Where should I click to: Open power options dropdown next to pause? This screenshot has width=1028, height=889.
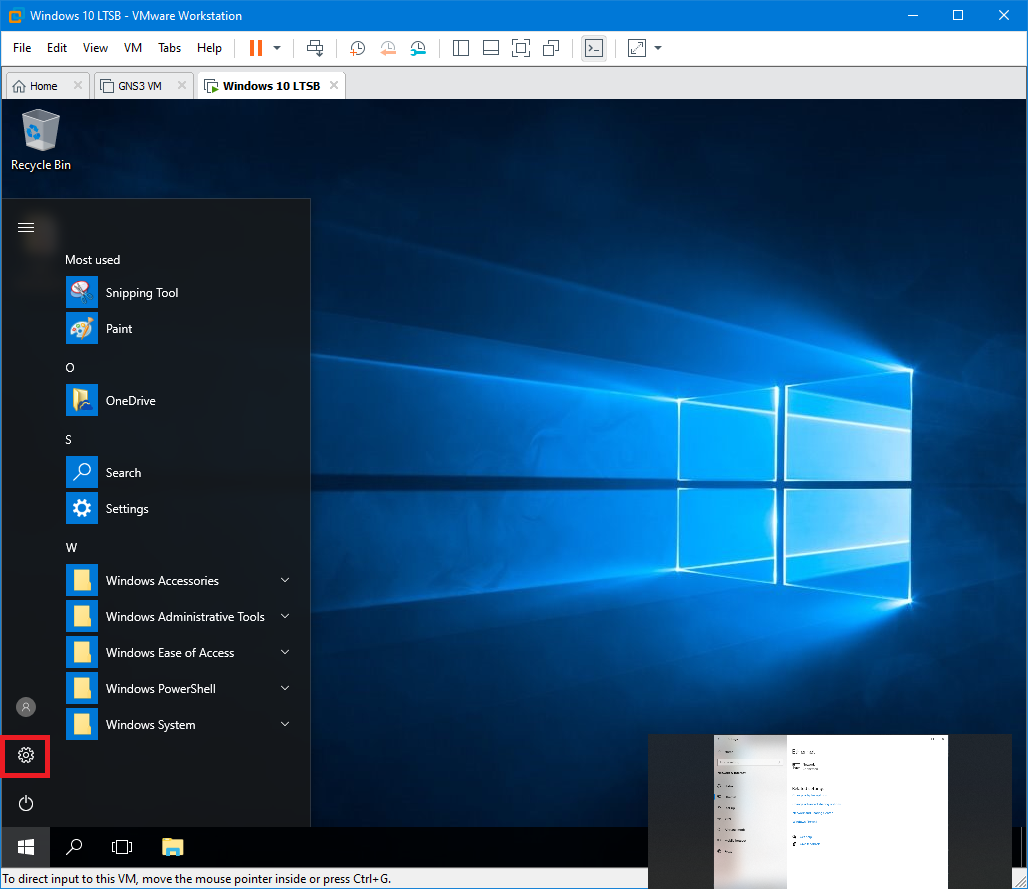(277, 48)
